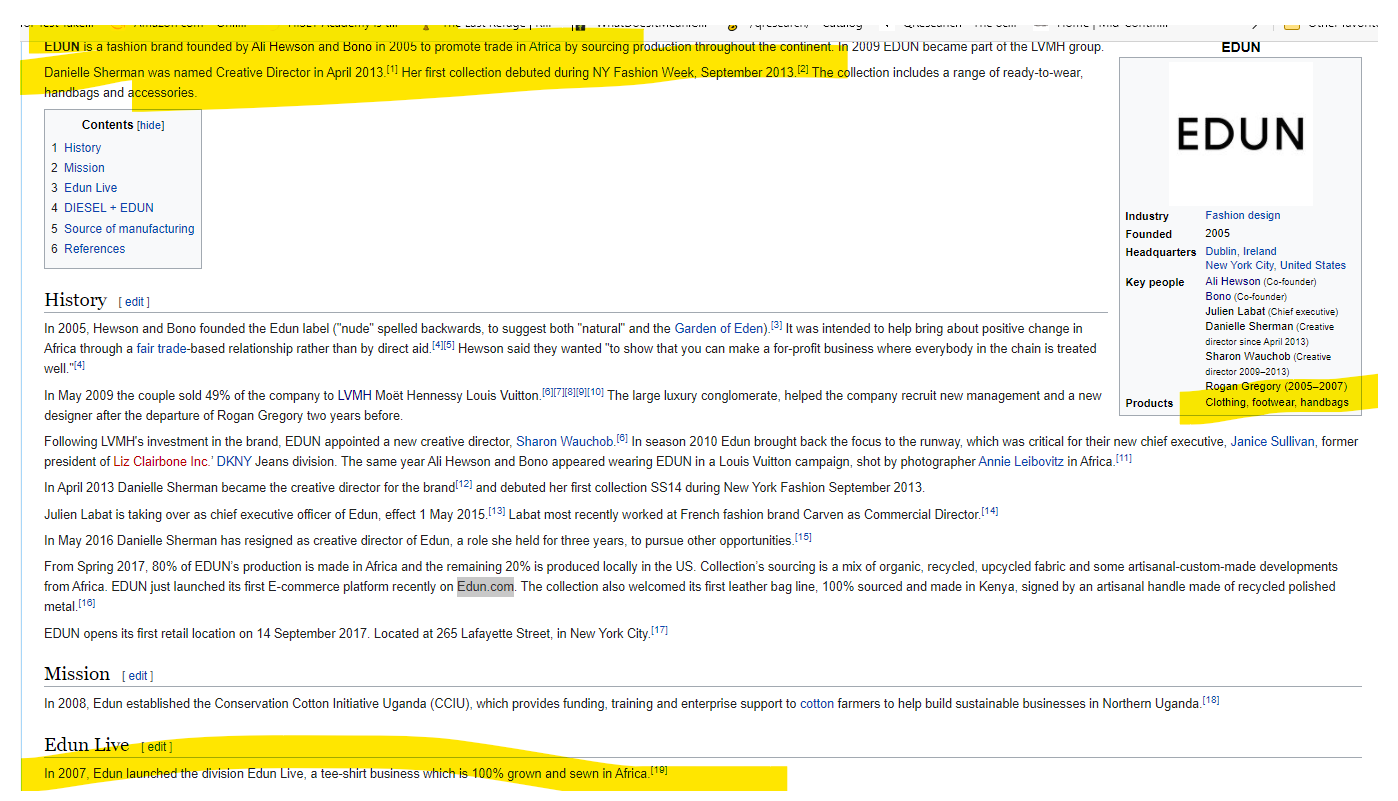Follow the Sharon Wauchob link in History
This screenshot has width=1398, height=801.
[565, 442]
